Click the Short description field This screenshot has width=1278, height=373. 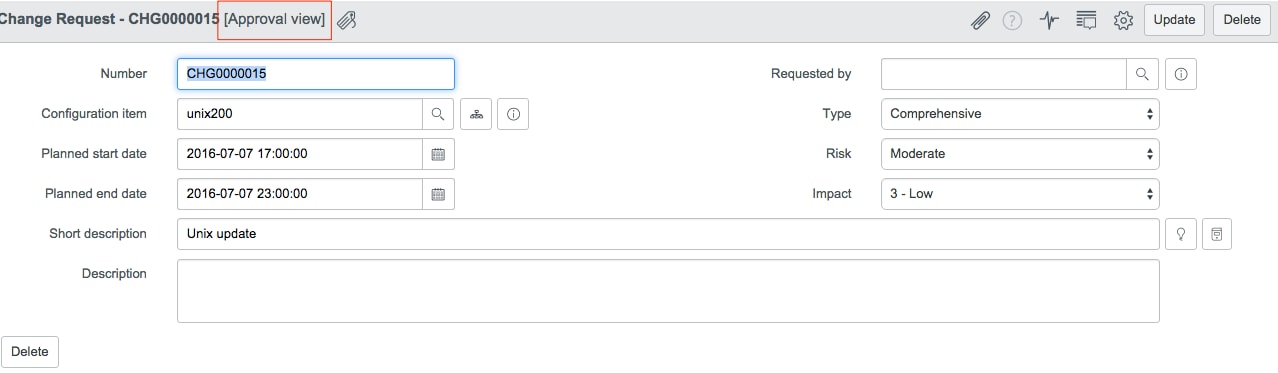click(668, 234)
